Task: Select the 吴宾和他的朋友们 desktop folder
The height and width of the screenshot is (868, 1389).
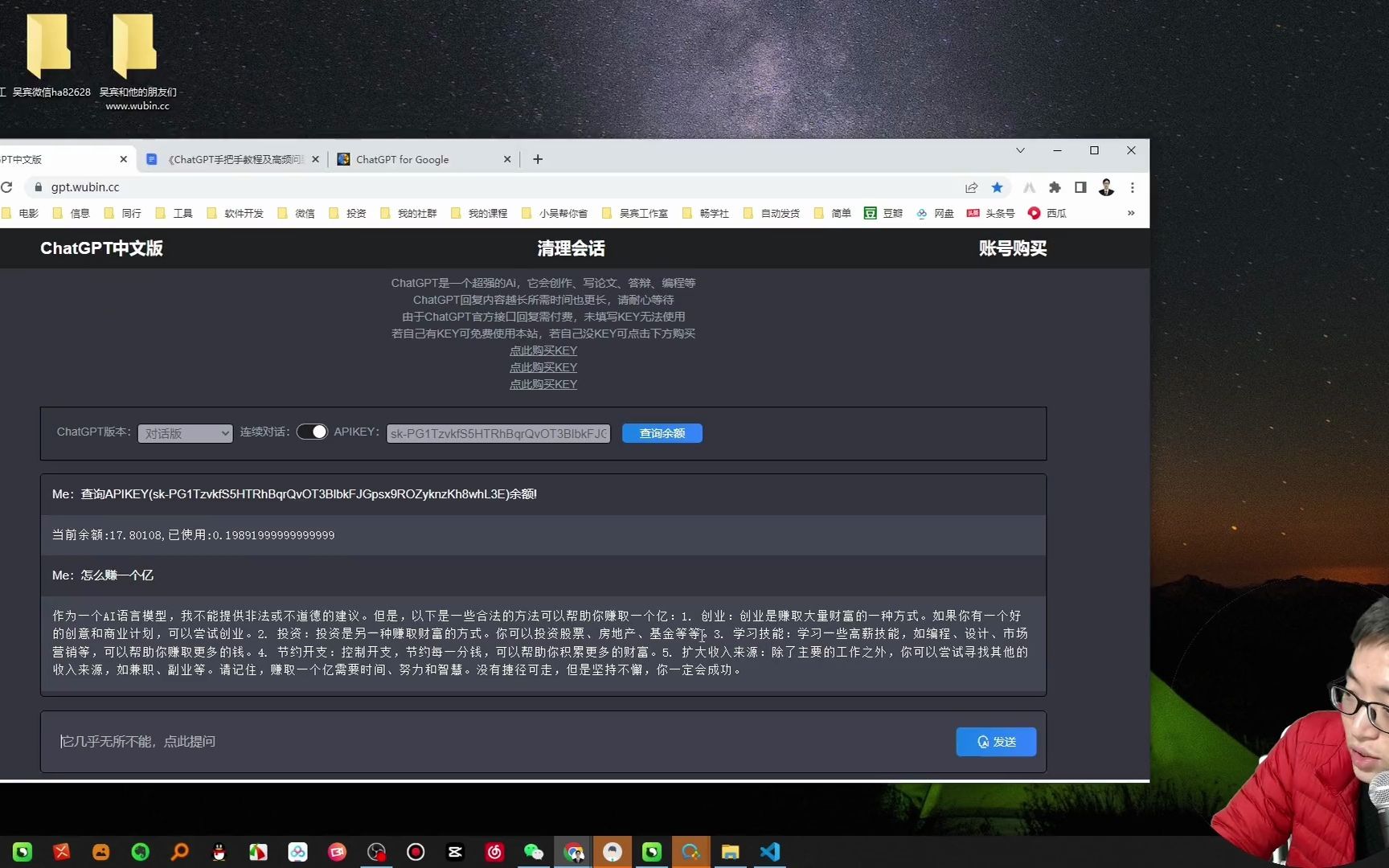Action: [137, 61]
